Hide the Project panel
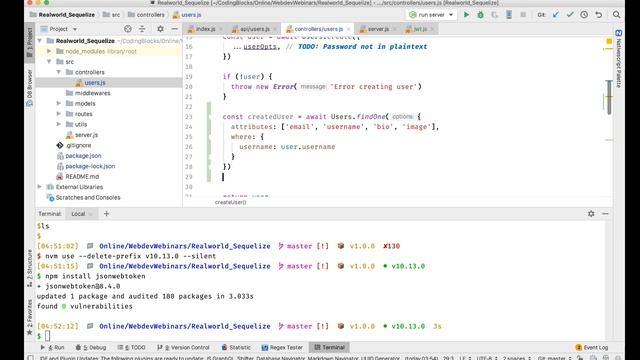Screen dimensions: 640x360 (175, 29)
